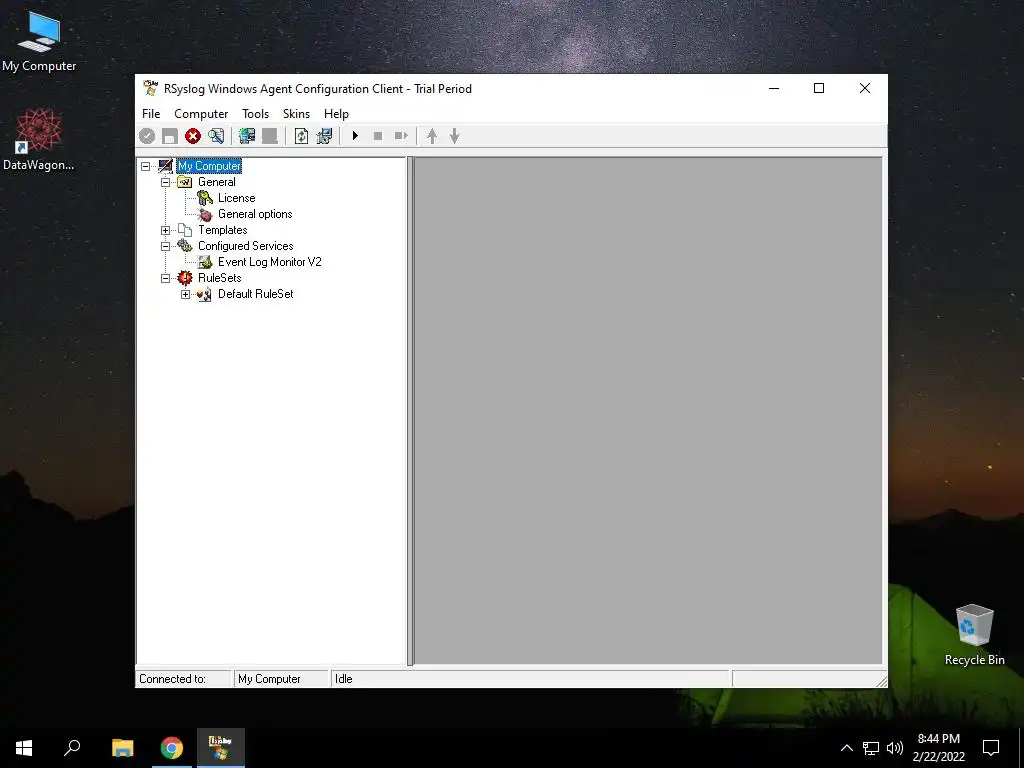Click the taskbar search magnifier

(x=72, y=748)
